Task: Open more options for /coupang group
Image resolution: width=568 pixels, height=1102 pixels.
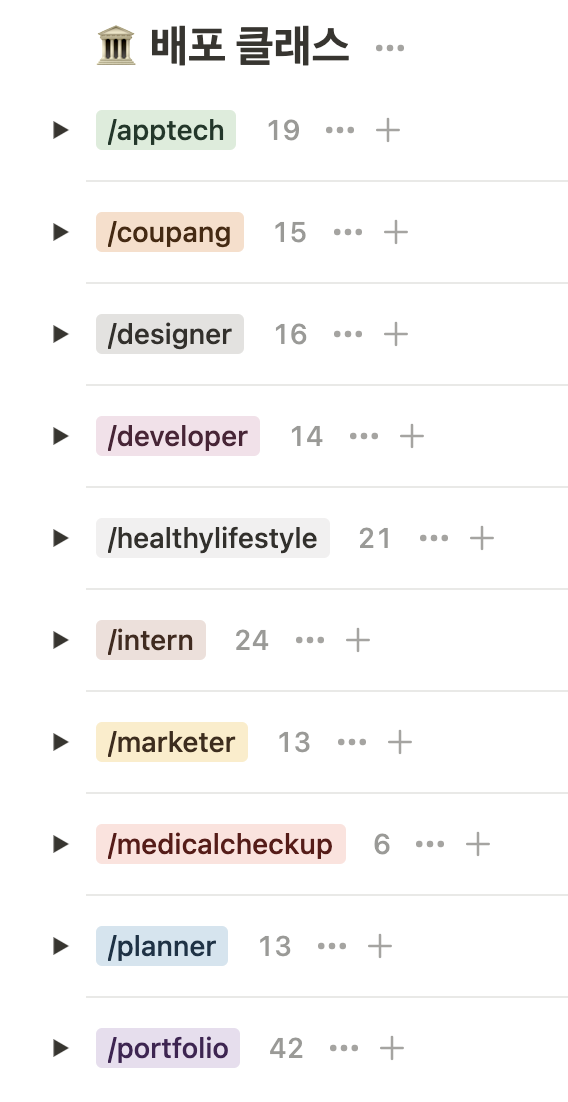Action: (348, 232)
